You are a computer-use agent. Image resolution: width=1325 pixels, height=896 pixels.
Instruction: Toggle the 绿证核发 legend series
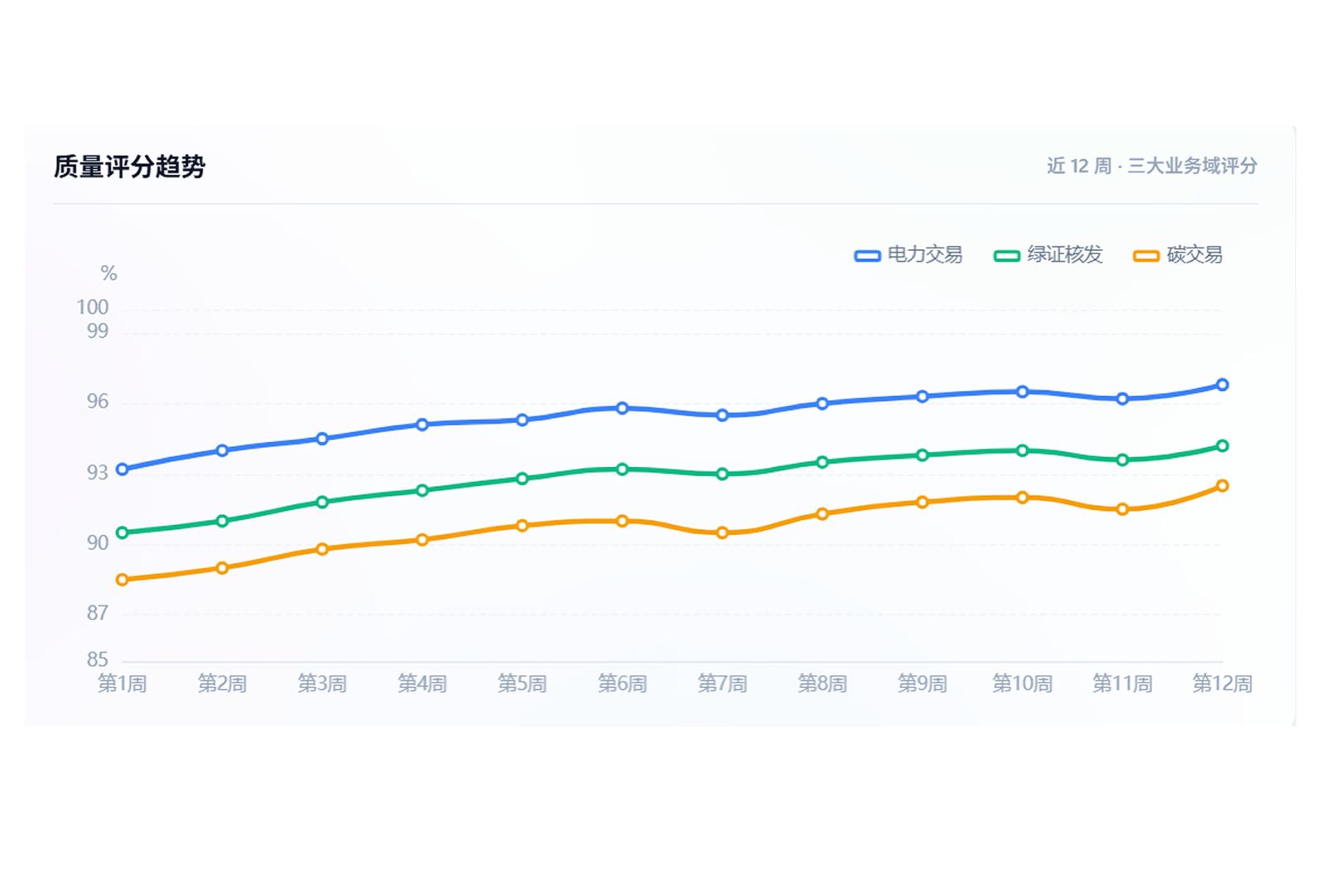tap(1048, 255)
